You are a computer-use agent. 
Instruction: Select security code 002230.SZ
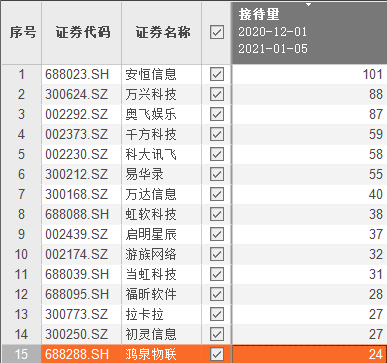pos(77,154)
